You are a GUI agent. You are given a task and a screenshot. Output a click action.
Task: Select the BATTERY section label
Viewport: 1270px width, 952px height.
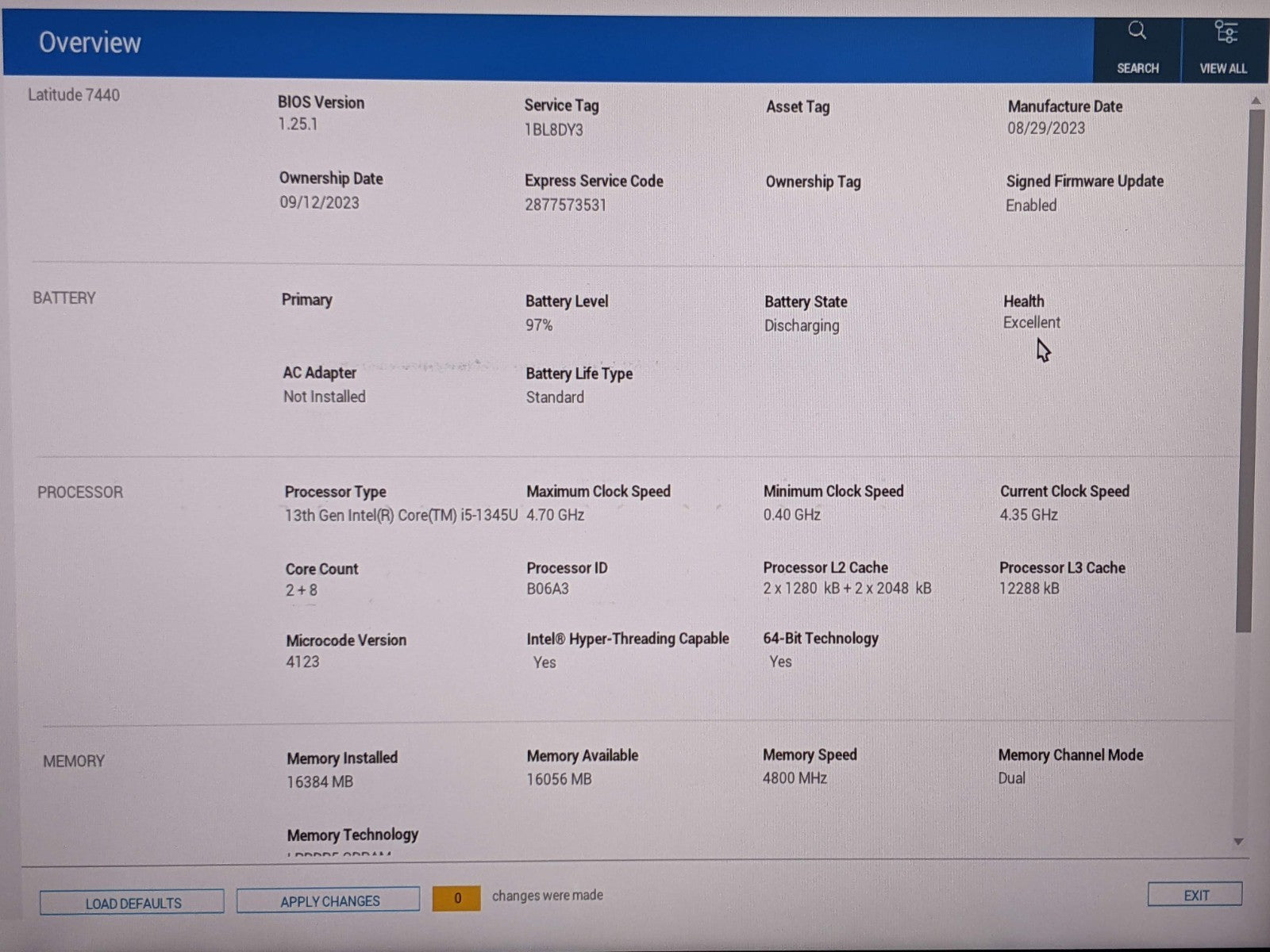[x=63, y=298]
